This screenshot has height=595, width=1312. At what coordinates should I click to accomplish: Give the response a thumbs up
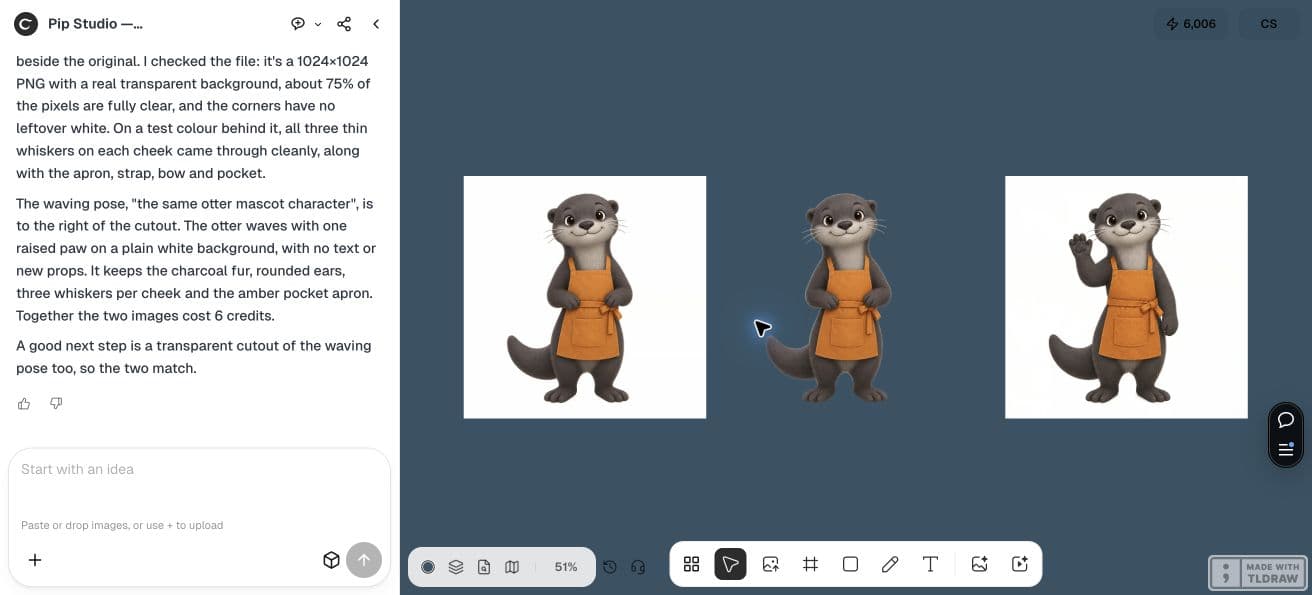pyautogui.click(x=24, y=403)
